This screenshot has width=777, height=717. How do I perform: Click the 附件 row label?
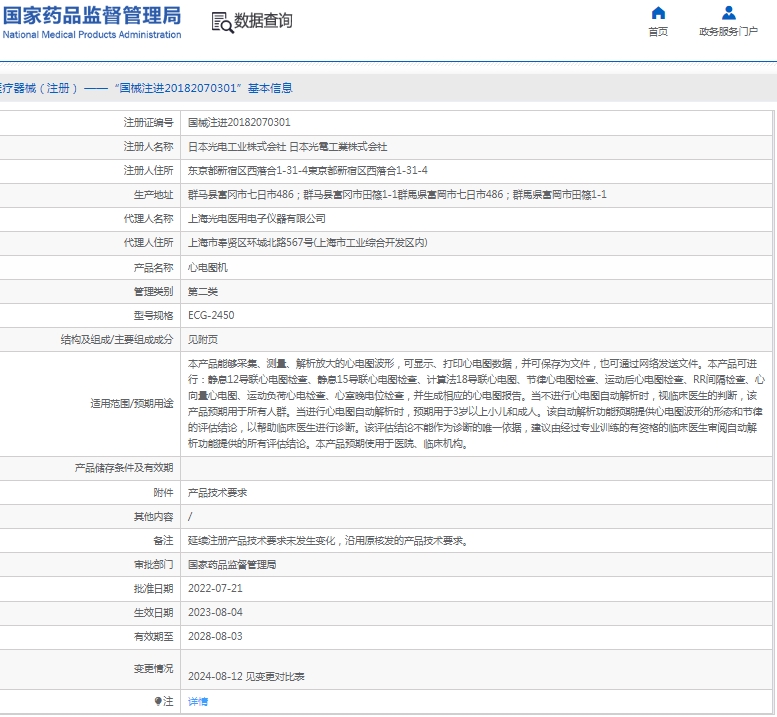point(164,493)
